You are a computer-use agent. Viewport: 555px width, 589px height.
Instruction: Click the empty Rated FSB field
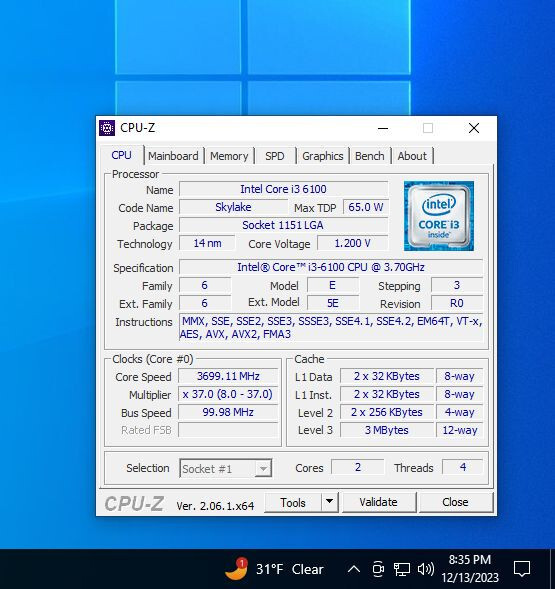pyautogui.click(x=228, y=430)
